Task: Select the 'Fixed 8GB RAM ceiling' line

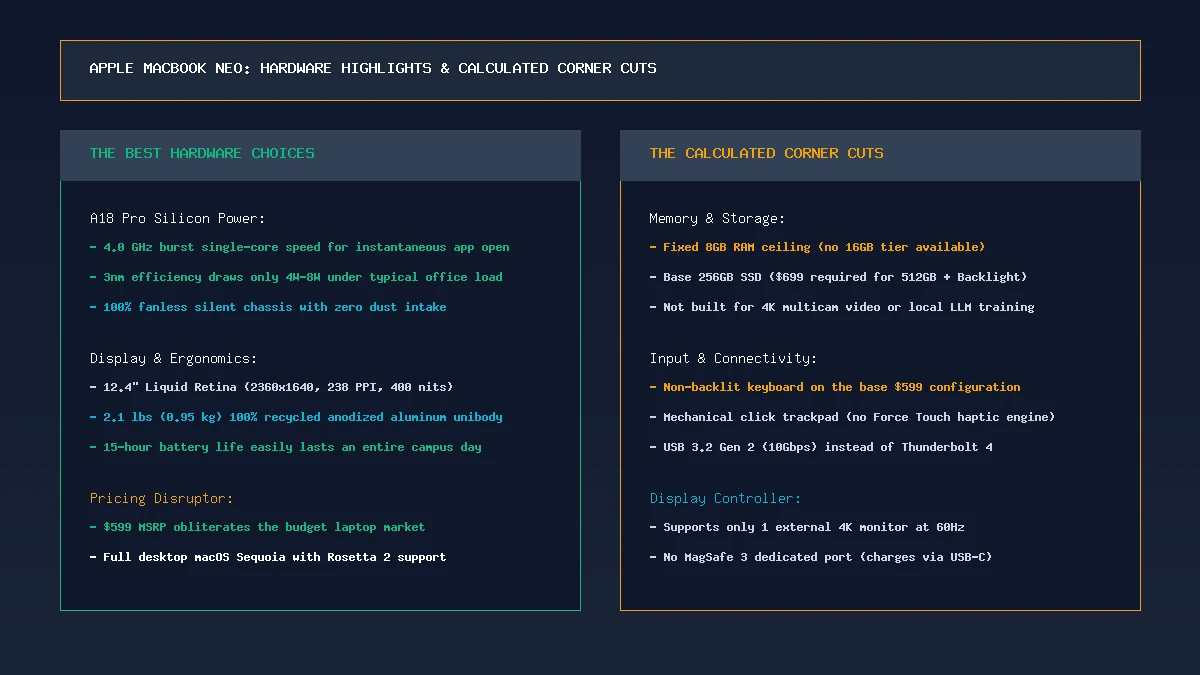Action: [x=817, y=247]
